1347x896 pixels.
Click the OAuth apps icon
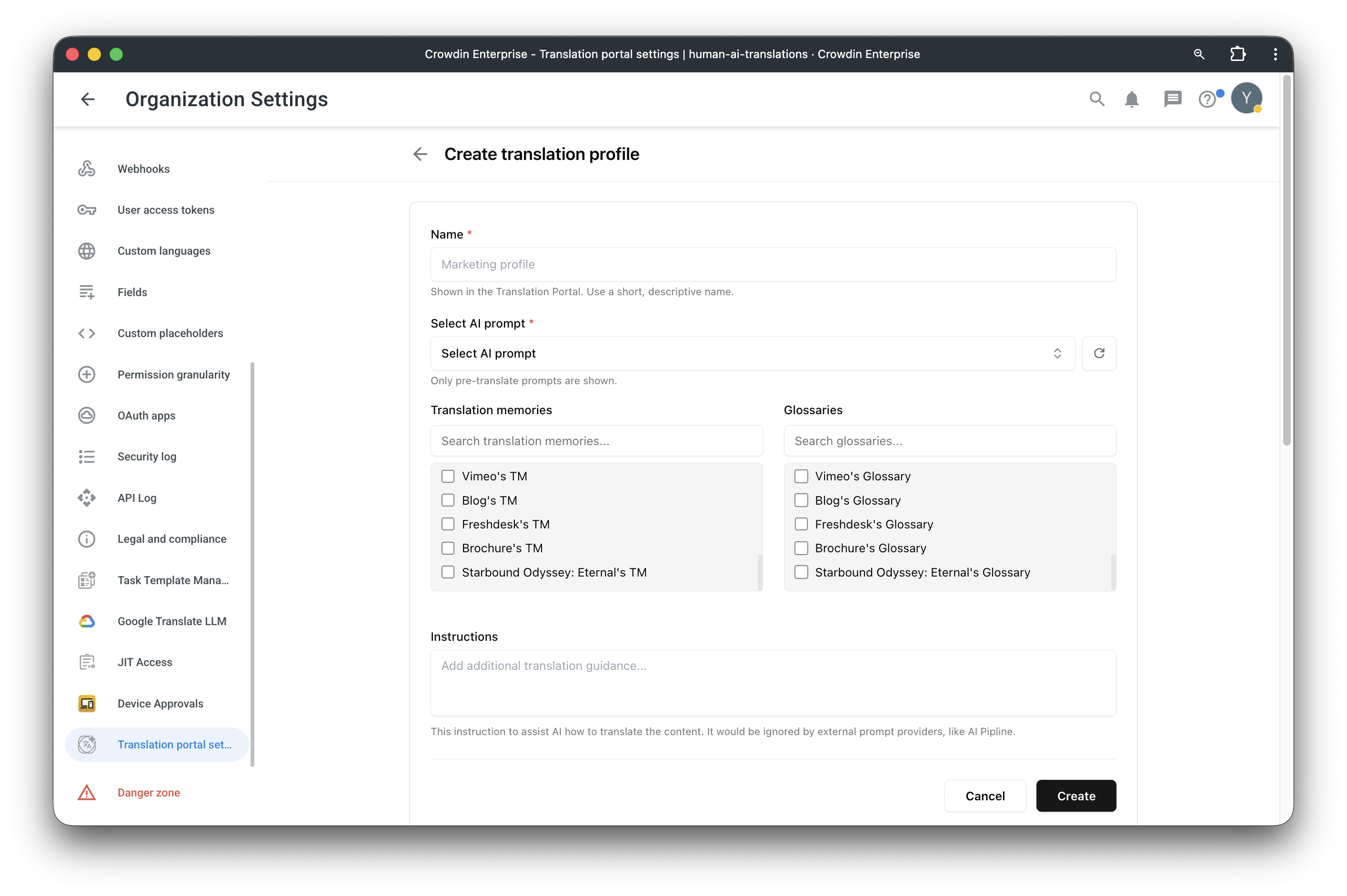[87, 416]
